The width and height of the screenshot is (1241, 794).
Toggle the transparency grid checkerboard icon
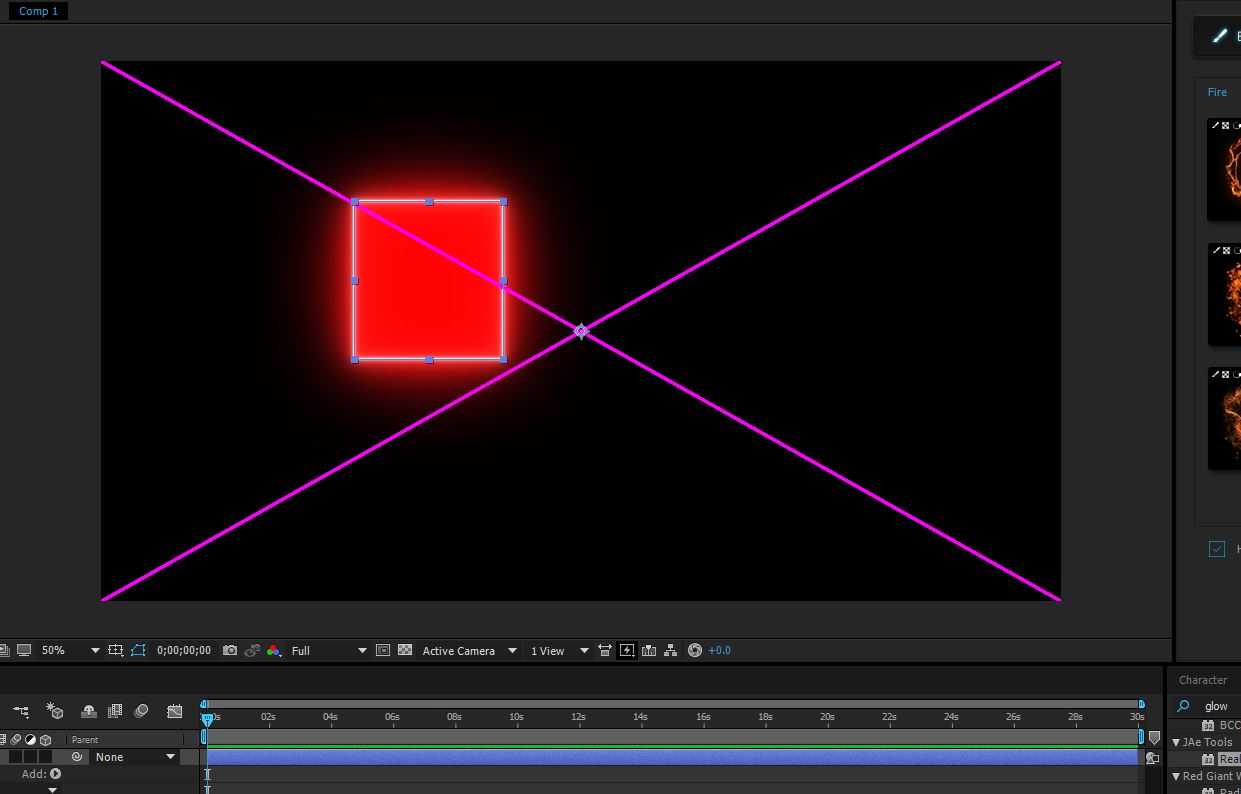tap(405, 650)
